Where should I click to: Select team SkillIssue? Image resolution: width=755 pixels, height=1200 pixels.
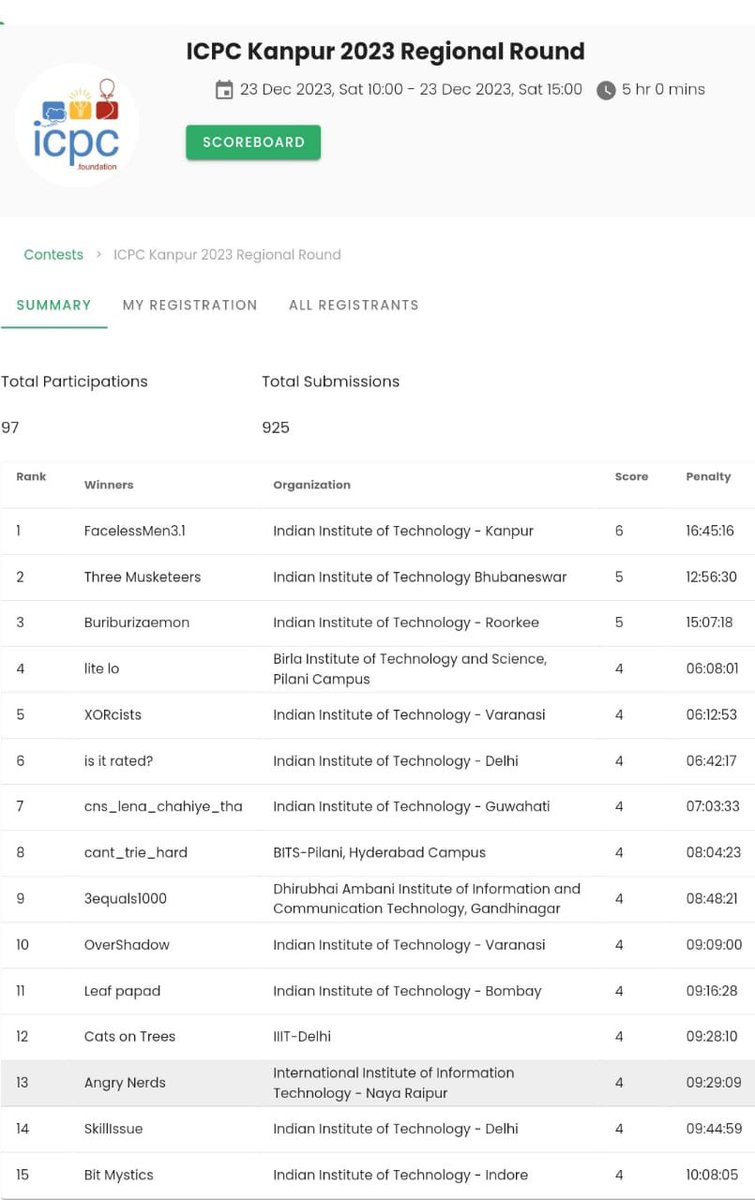click(x=113, y=1129)
